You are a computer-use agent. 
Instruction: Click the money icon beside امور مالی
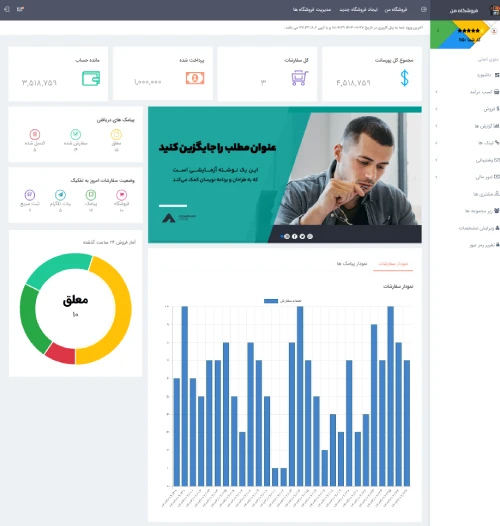coord(497,176)
